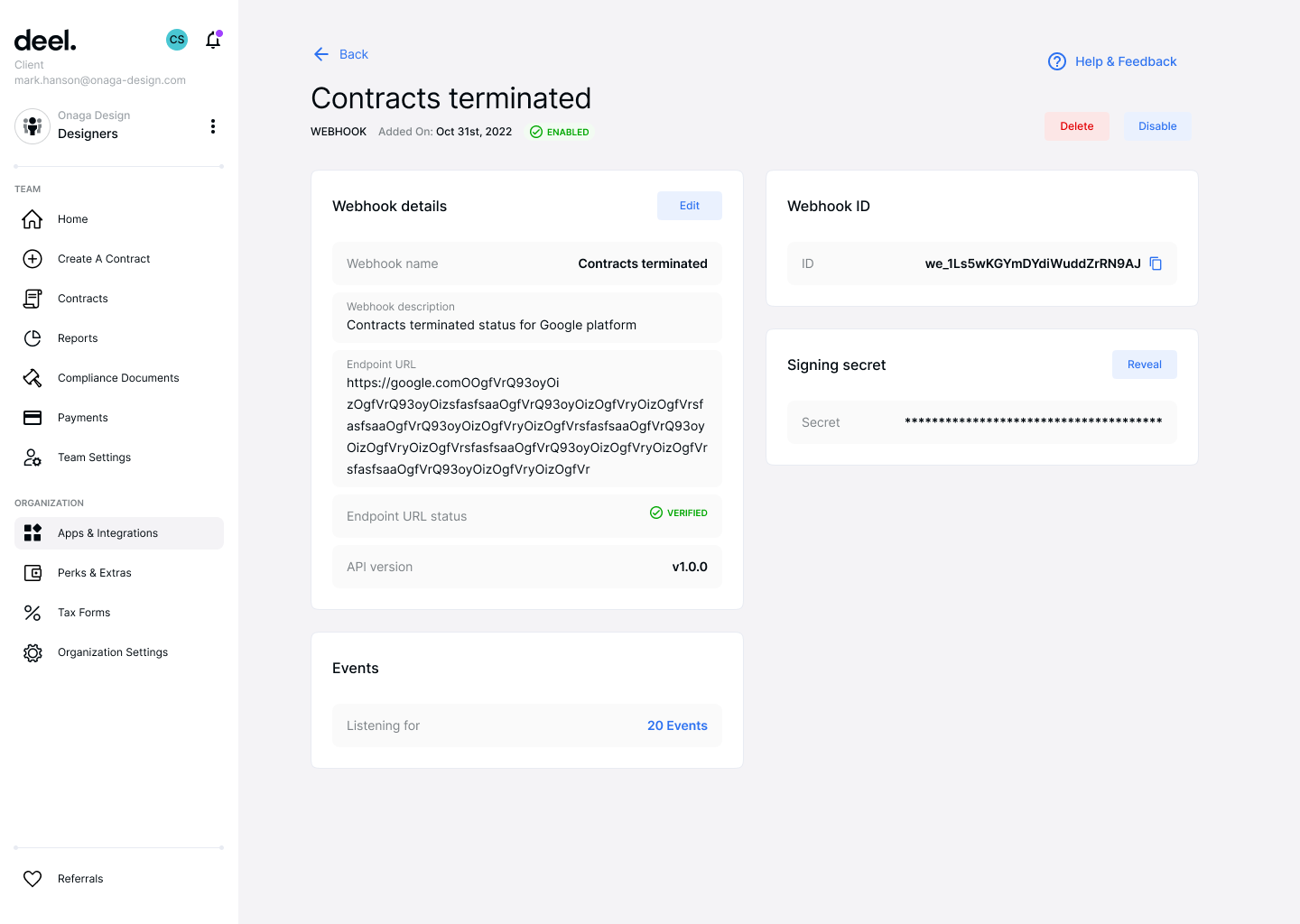The width and height of the screenshot is (1300, 924).
Task: Open Help & Feedback question icon
Action: coord(1057,61)
